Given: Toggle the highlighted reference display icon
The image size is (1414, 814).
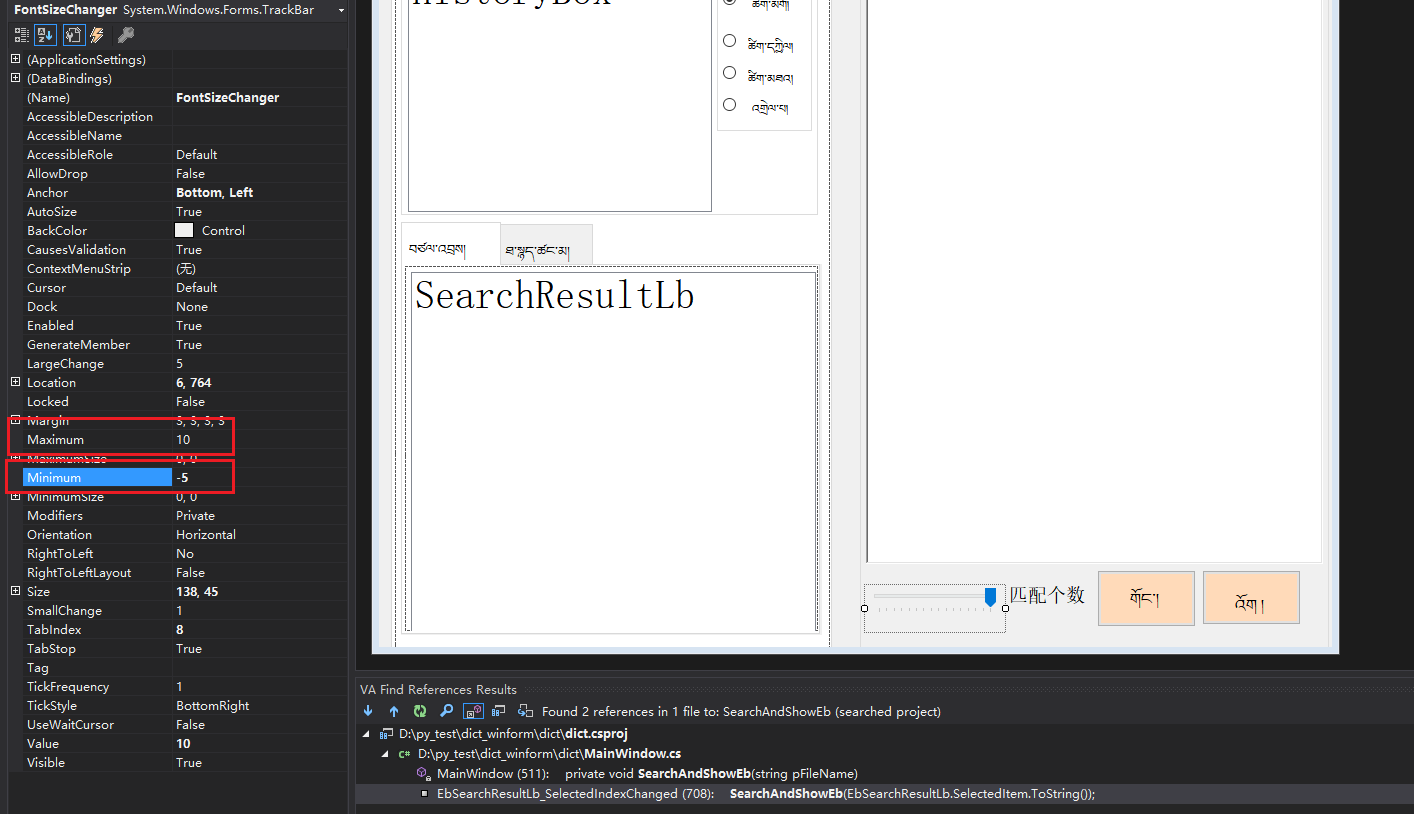Looking at the screenshot, I should point(473,711).
